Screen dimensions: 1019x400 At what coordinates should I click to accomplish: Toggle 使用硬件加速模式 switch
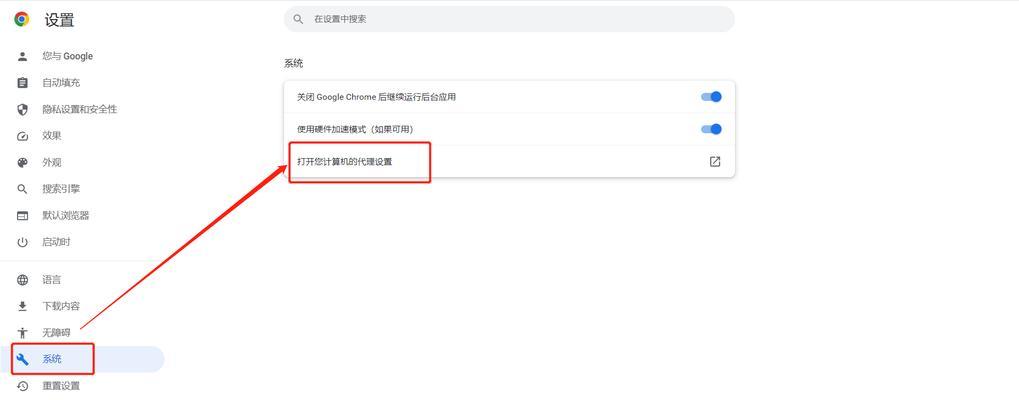pos(711,129)
